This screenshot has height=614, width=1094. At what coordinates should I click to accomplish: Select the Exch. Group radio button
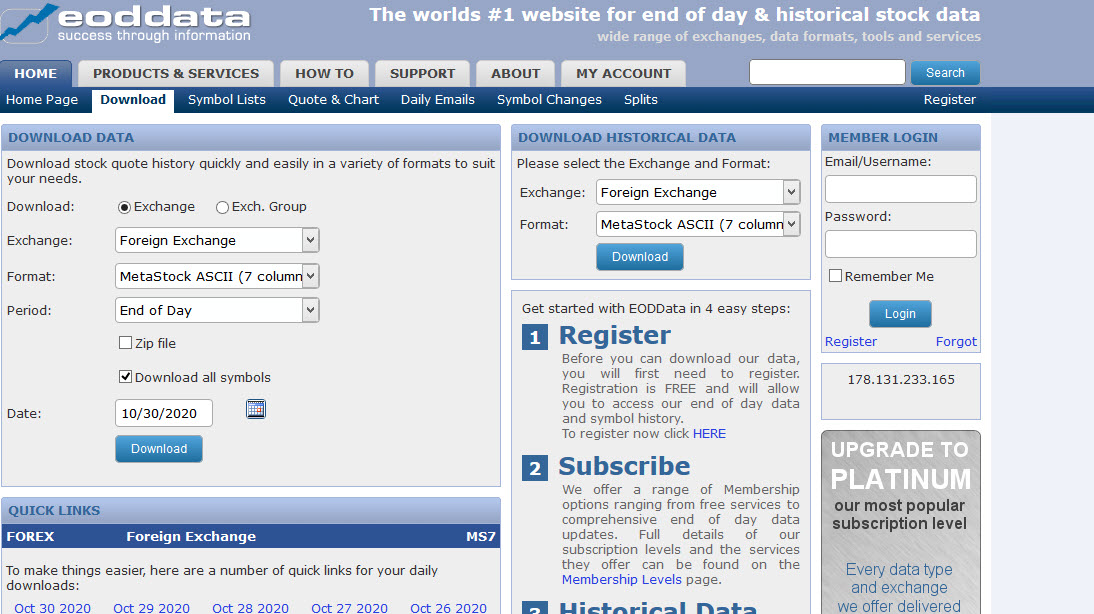(x=223, y=207)
